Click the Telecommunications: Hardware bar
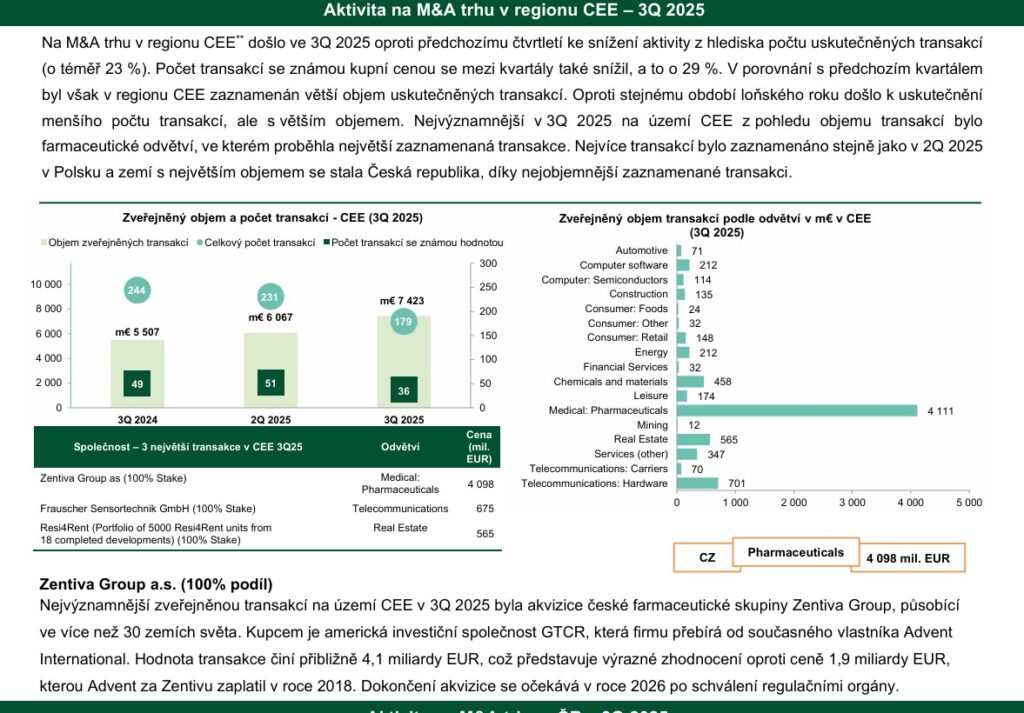 point(697,483)
